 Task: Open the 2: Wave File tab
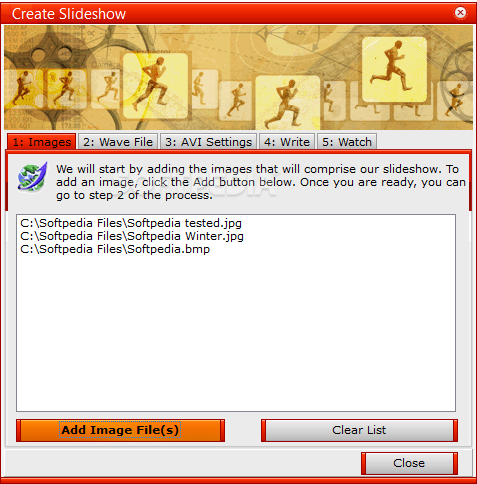(118, 142)
